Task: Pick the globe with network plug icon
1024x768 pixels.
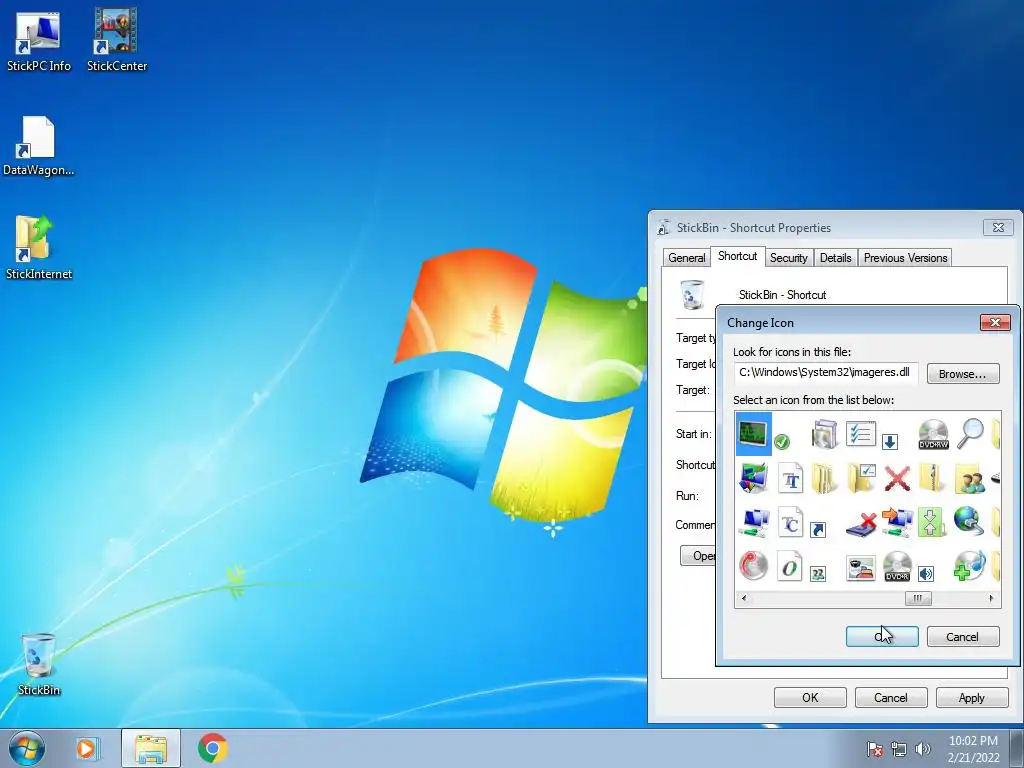Action: click(968, 521)
